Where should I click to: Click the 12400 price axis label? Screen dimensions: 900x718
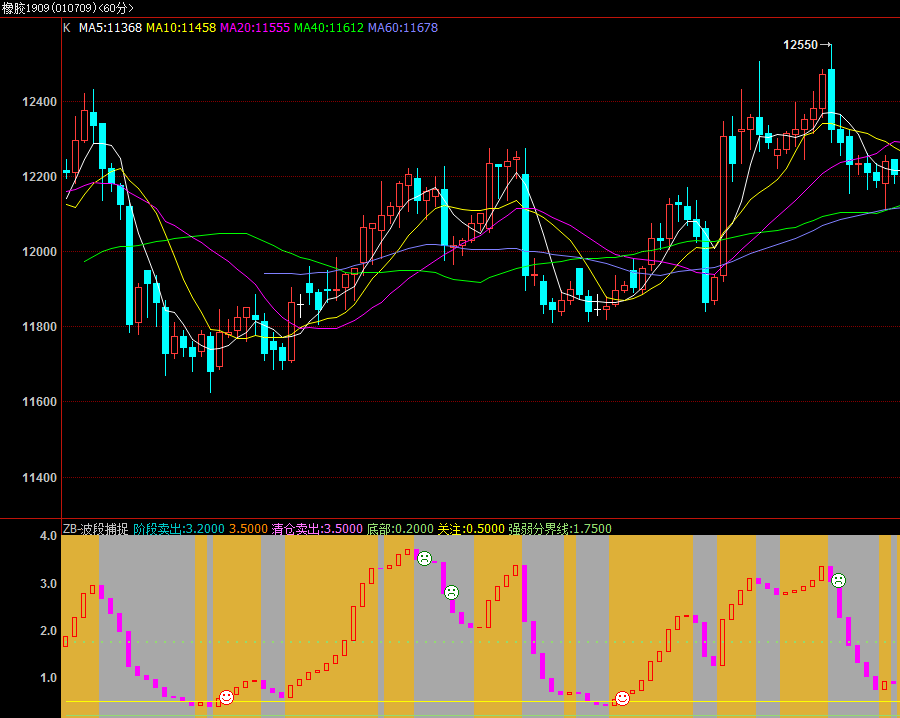pos(40,102)
